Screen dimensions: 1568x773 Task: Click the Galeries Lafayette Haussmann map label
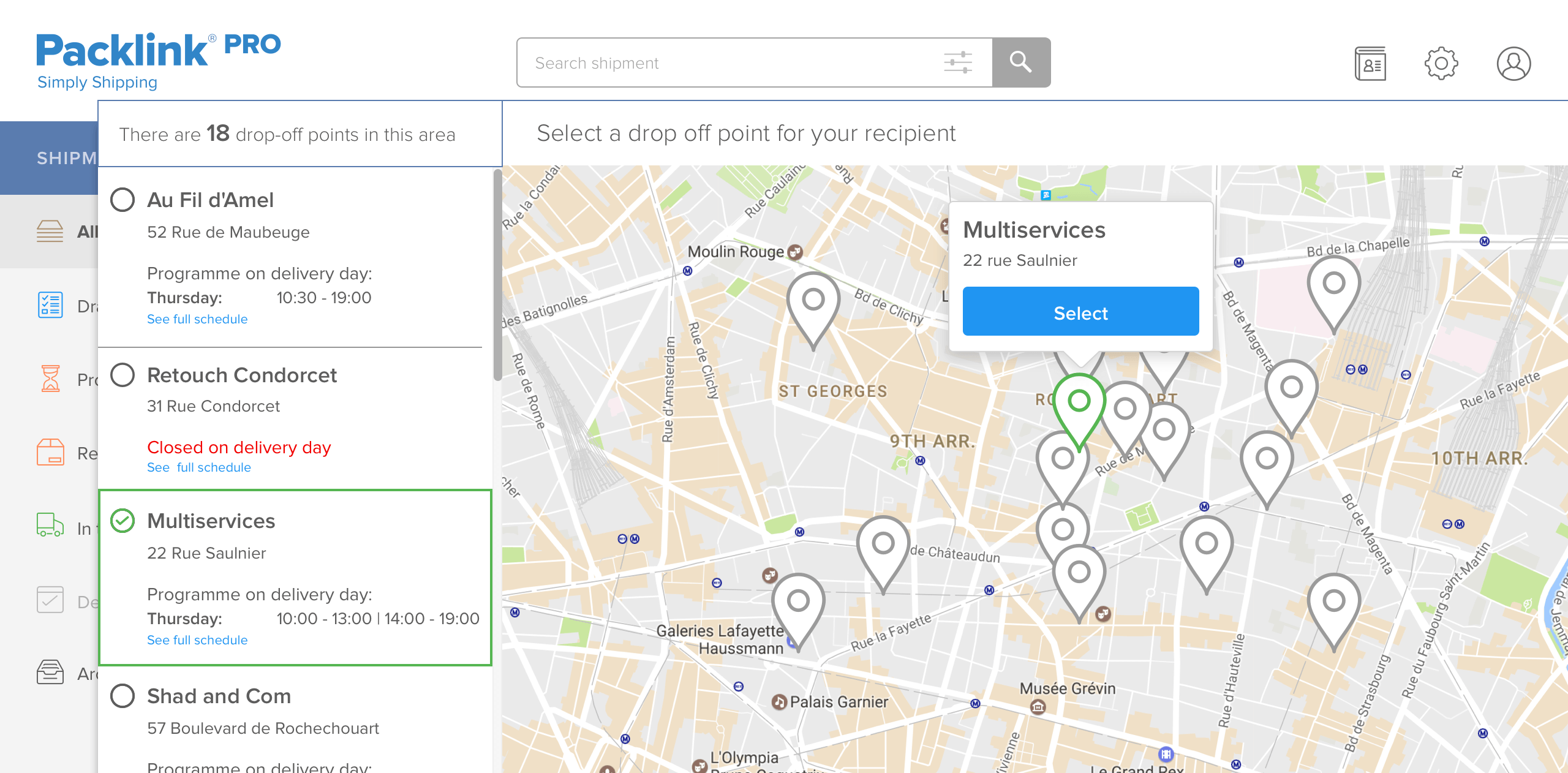click(720, 639)
